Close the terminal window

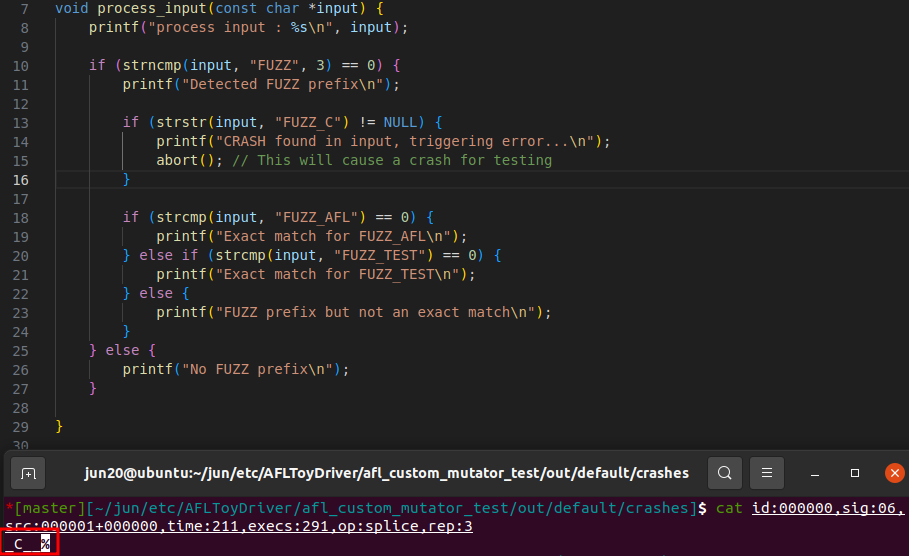[895, 473]
